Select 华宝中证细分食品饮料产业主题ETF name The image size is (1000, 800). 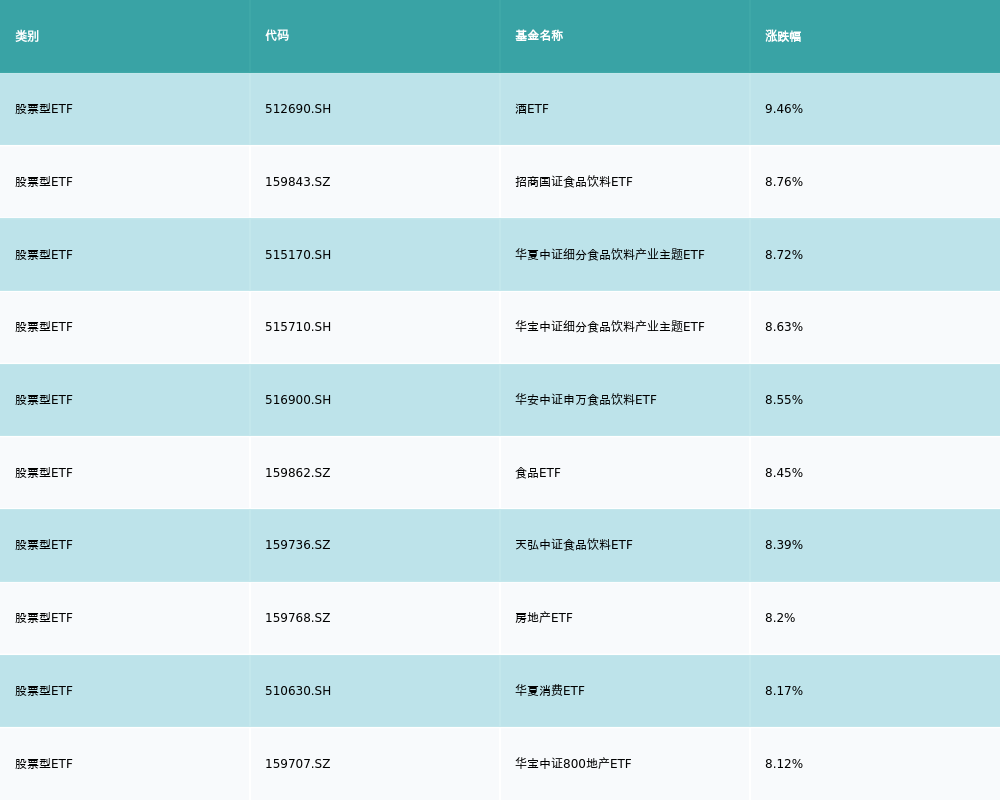610,327
